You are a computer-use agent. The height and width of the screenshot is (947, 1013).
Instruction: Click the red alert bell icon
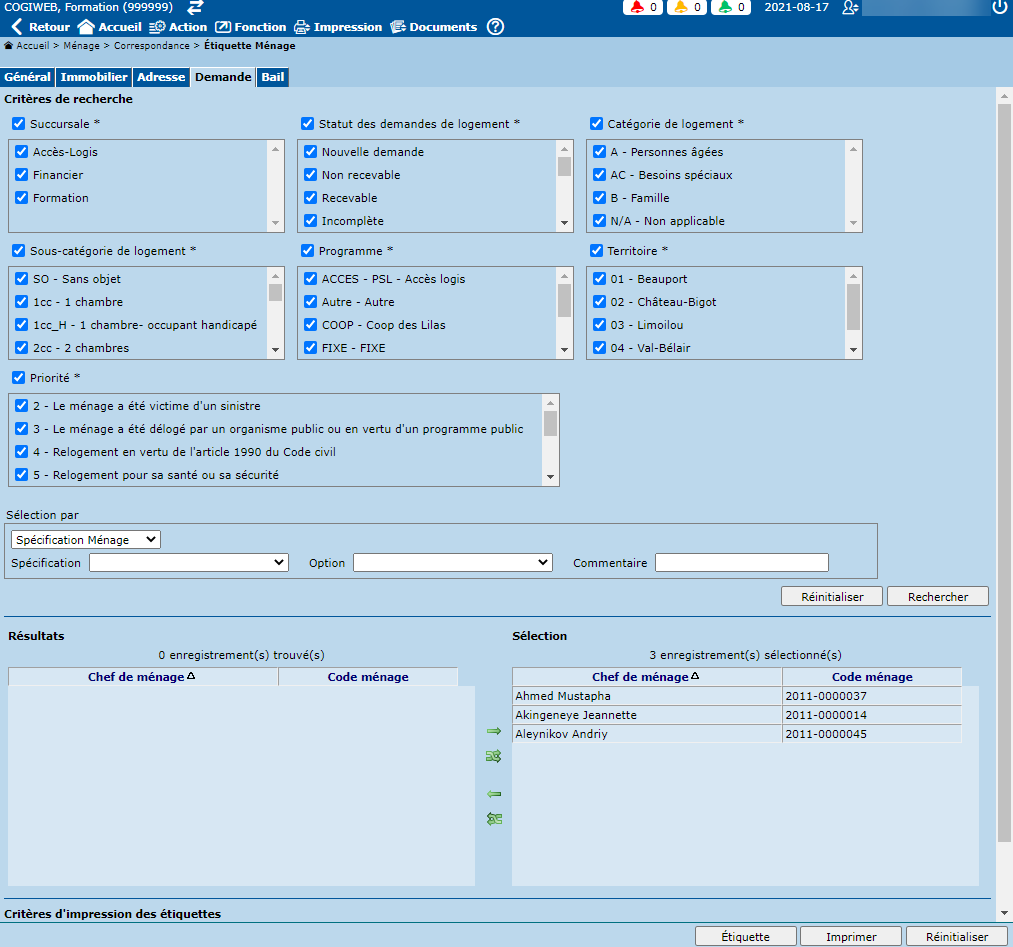tap(637, 7)
